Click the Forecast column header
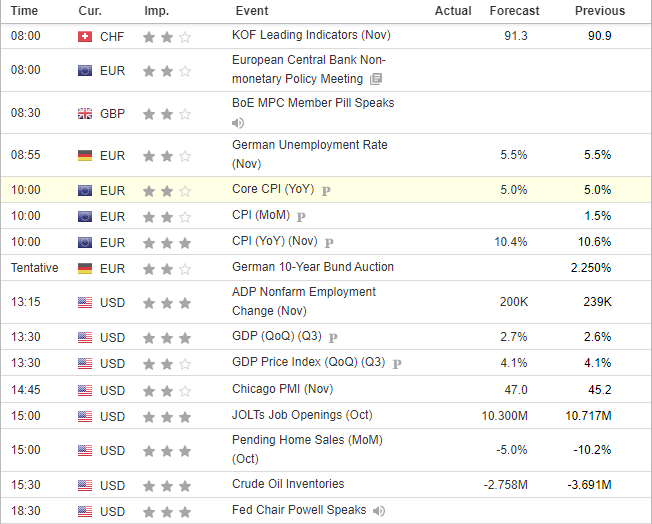Viewport: 652px width, 524px height. point(514,11)
